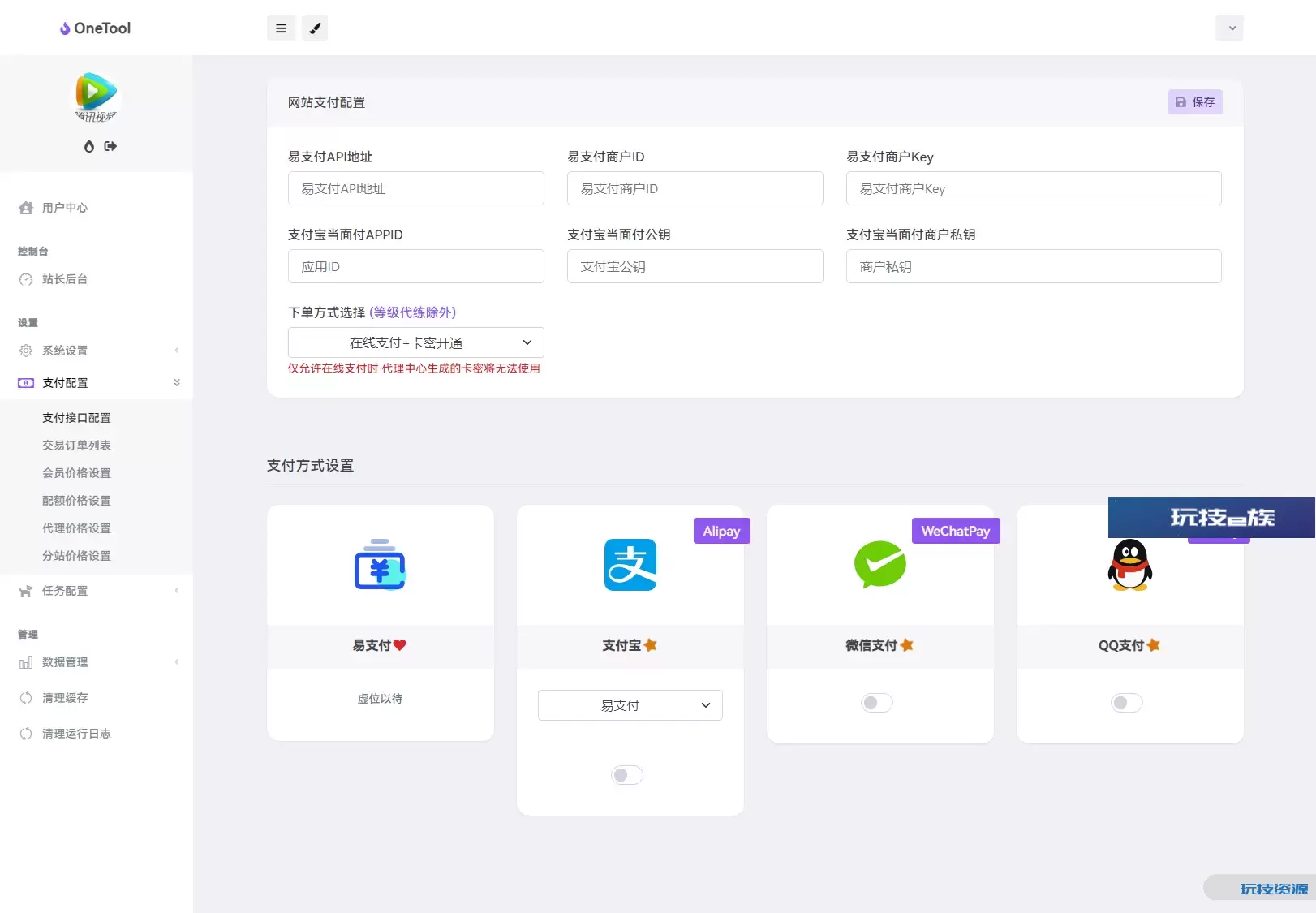Click the droplet icon under avatar
The width and height of the screenshot is (1316, 913).
(89, 146)
